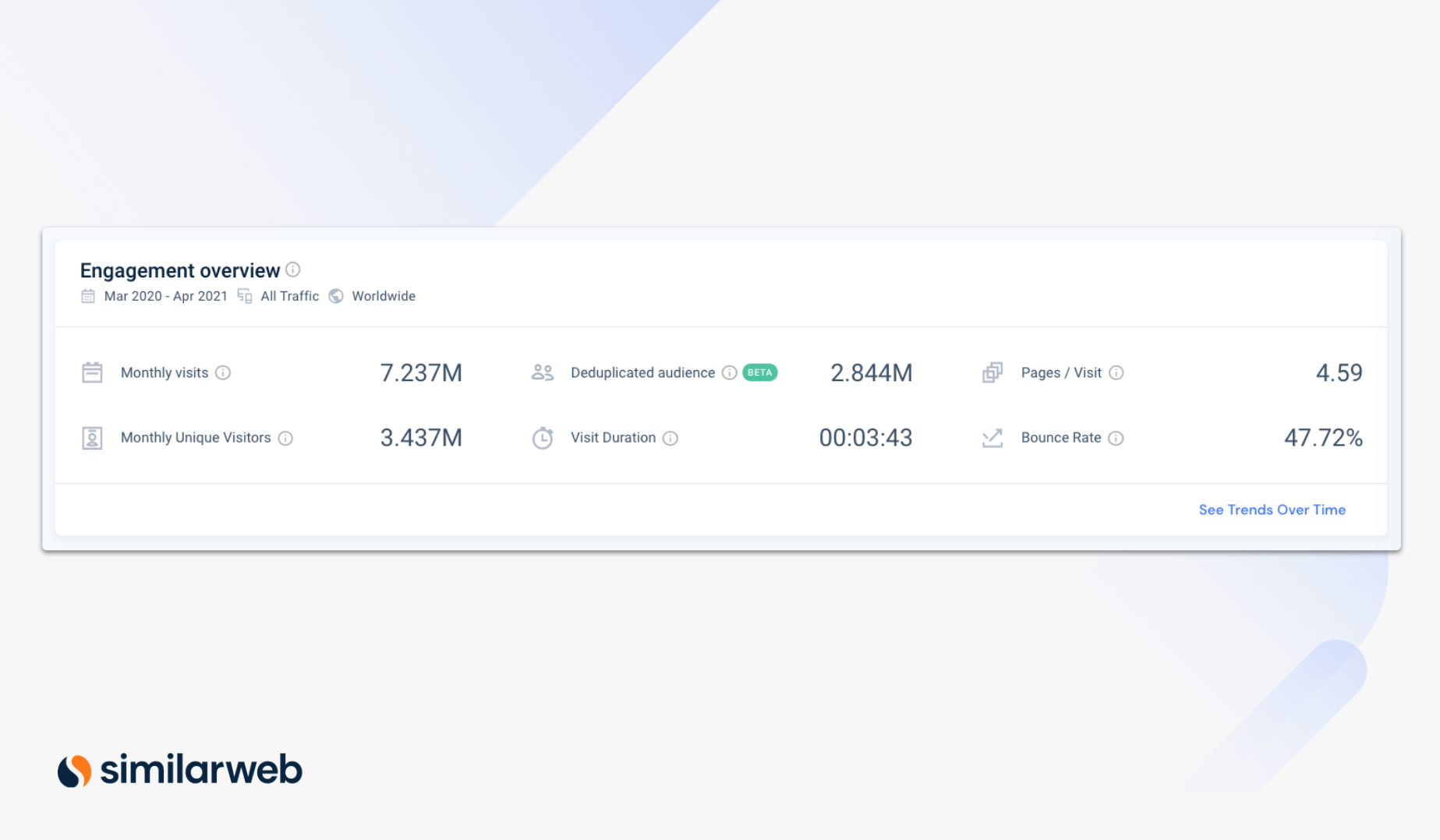The width and height of the screenshot is (1440, 840).
Task: Click the Monthly Unique Visitors badge icon
Action: pyautogui.click(x=92, y=437)
